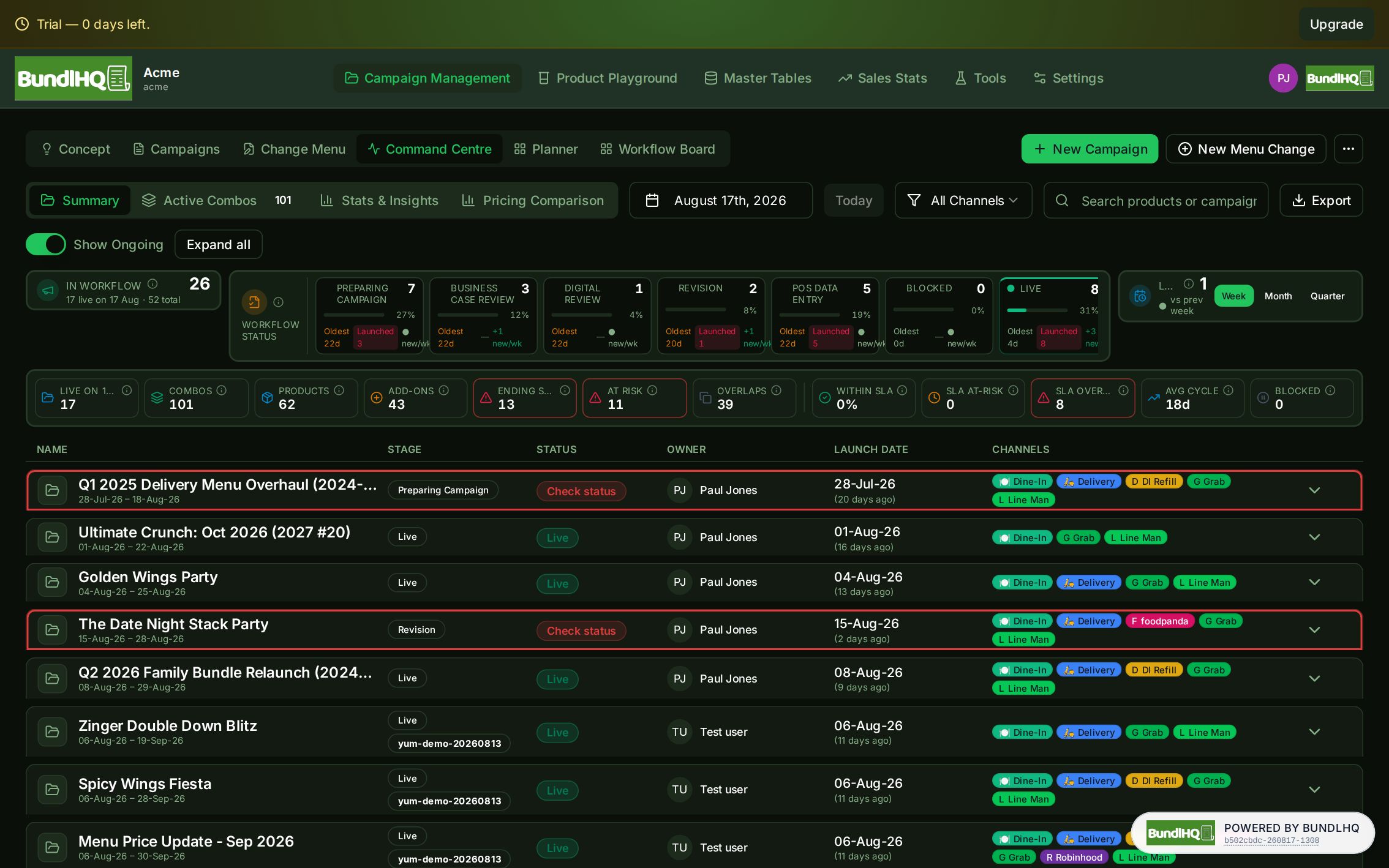
Task: Click the In Workflow info icon
Action: tap(152, 284)
